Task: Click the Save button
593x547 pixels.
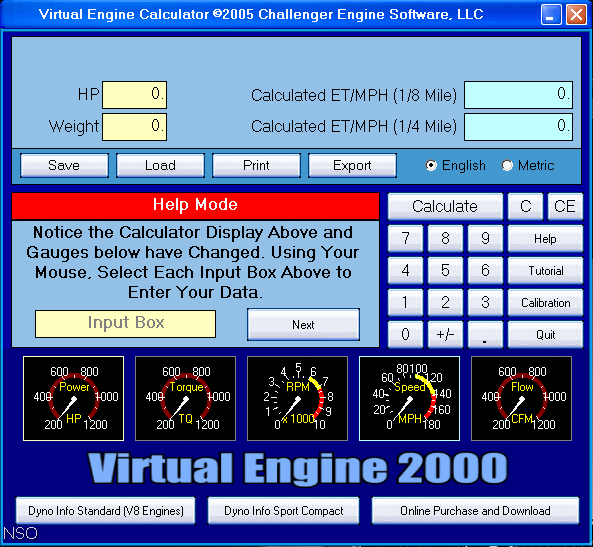Action: (x=64, y=165)
